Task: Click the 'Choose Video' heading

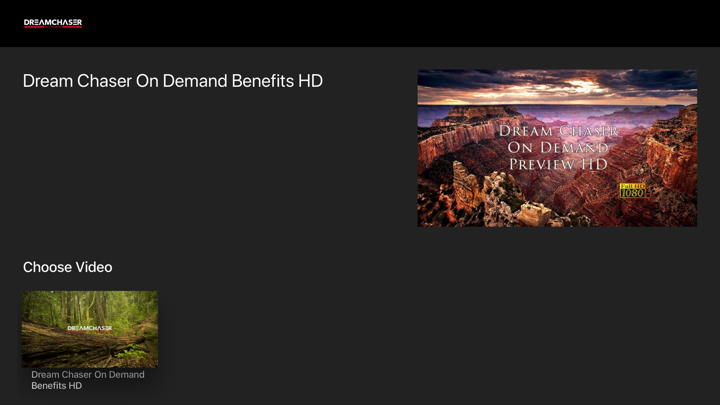Action: tap(68, 267)
